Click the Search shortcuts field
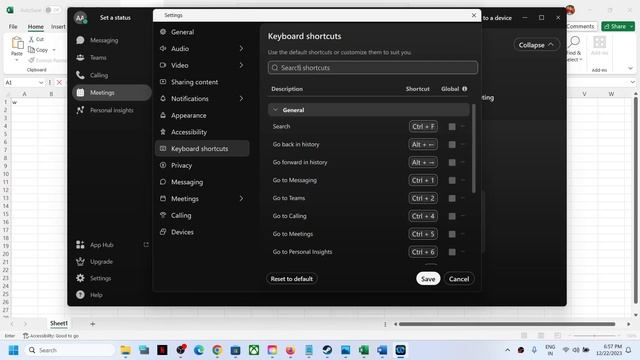 (x=373, y=68)
